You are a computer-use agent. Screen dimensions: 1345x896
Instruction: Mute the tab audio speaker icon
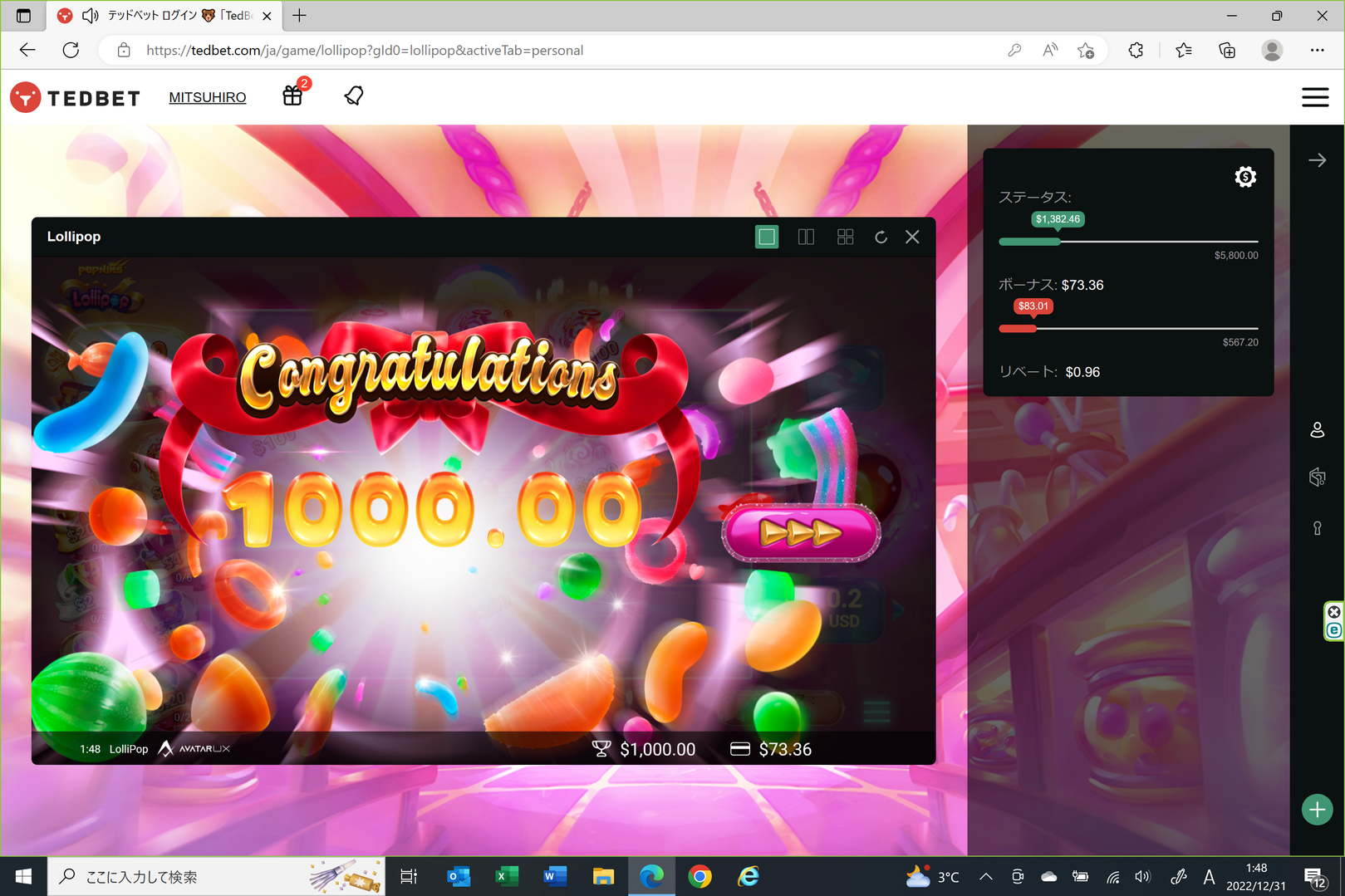(91, 16)
